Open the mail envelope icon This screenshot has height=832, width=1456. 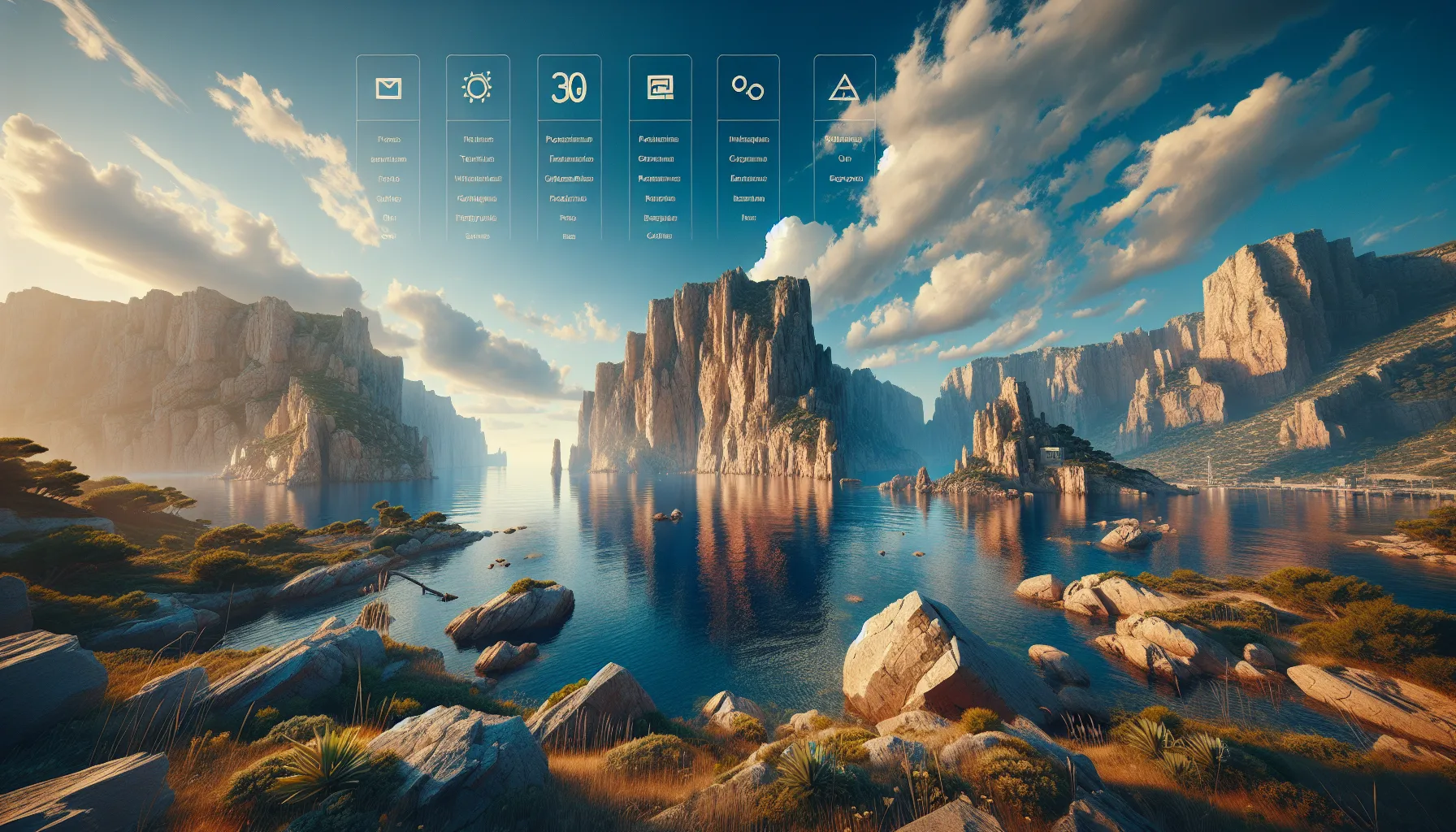click(x=389, y=88)
